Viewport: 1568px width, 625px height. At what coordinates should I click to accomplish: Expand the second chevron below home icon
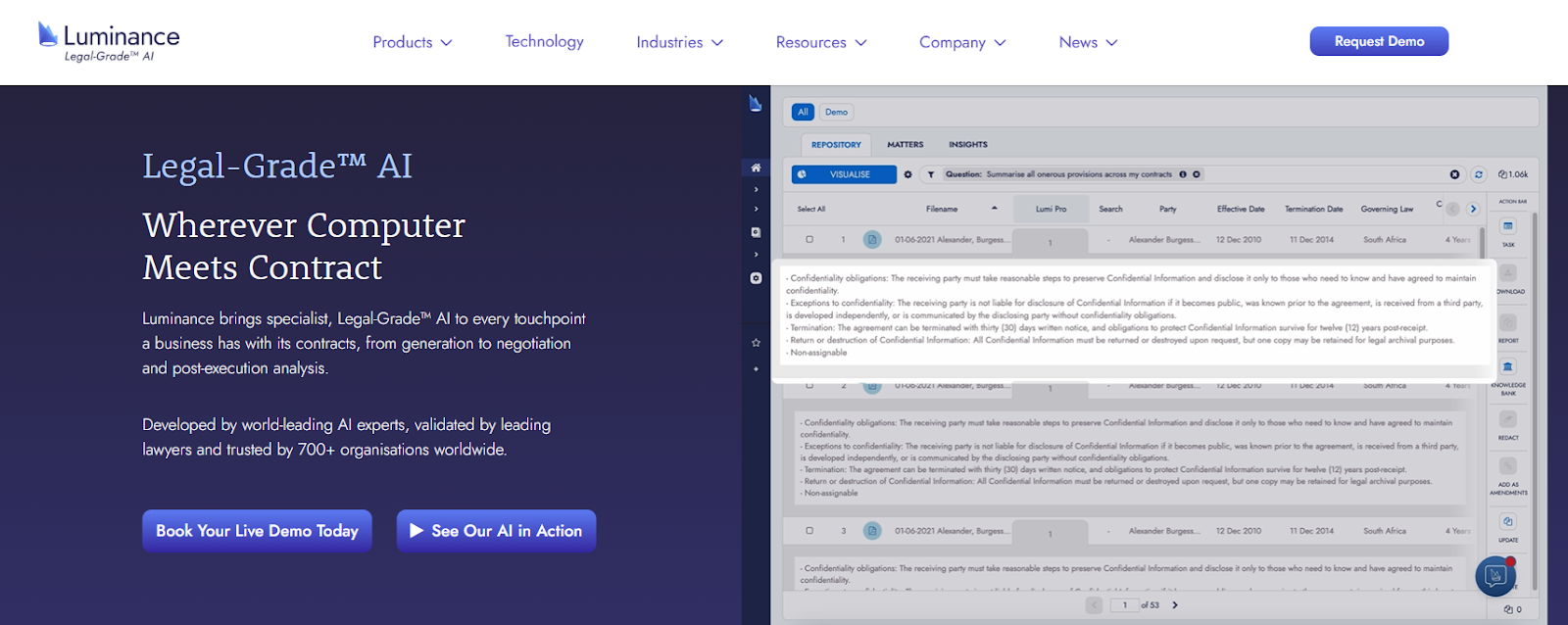[756, 209]
